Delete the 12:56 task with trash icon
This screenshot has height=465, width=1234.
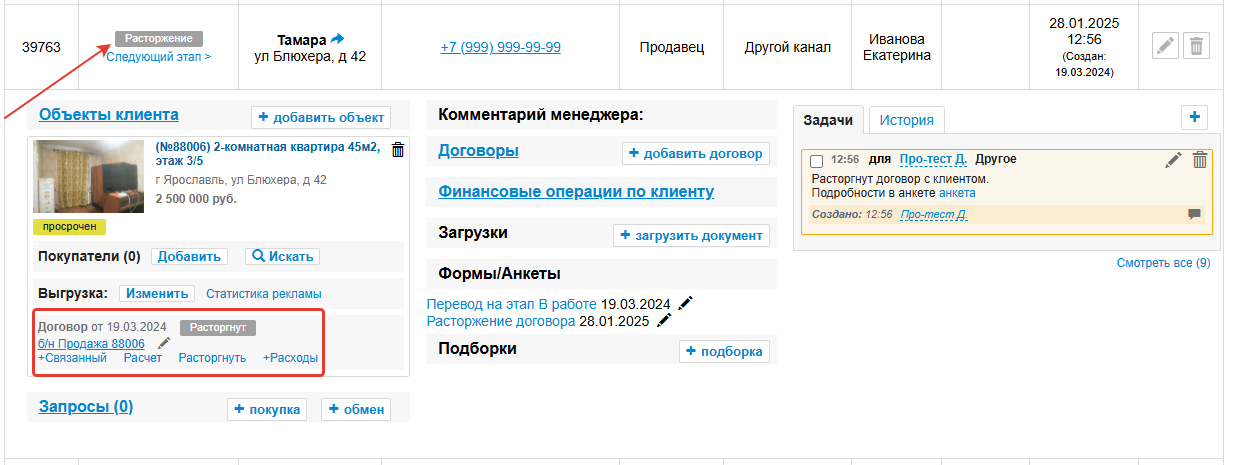(x=1200, y=160)
